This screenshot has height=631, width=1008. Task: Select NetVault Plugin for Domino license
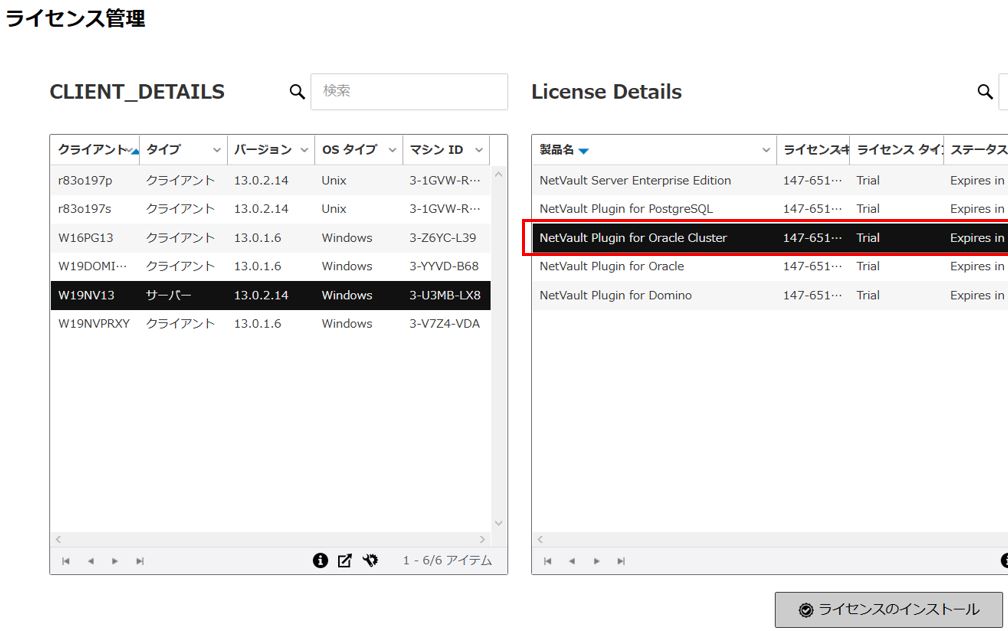pos(770,295)
